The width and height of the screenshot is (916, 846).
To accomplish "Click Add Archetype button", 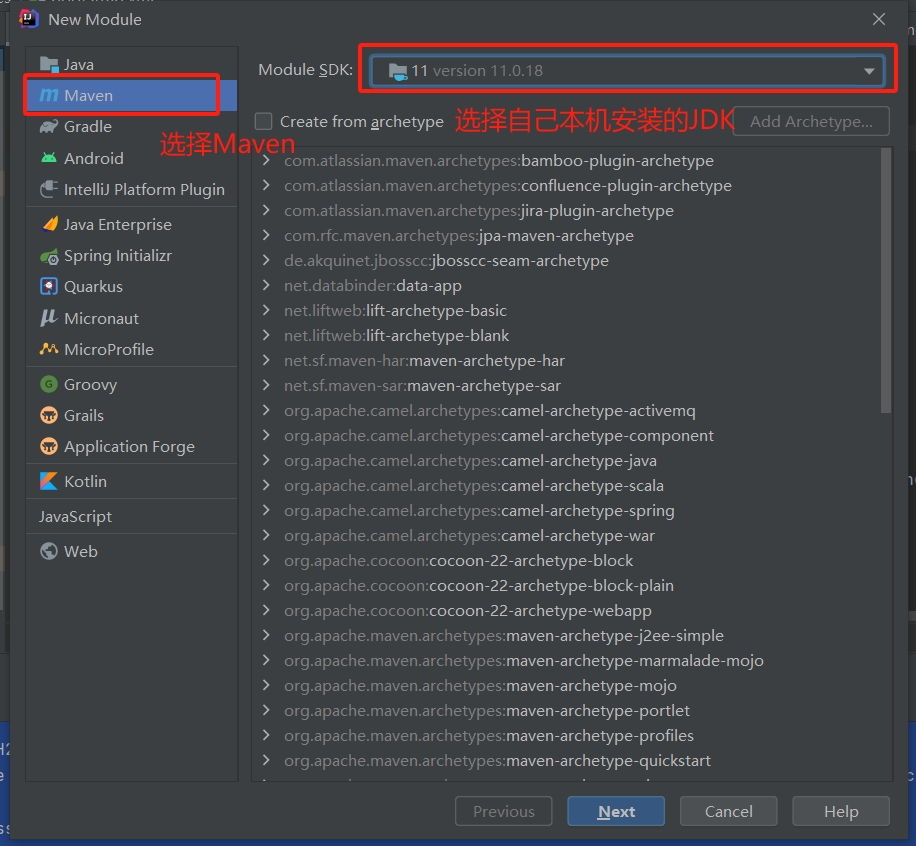I will coord(811,121).
